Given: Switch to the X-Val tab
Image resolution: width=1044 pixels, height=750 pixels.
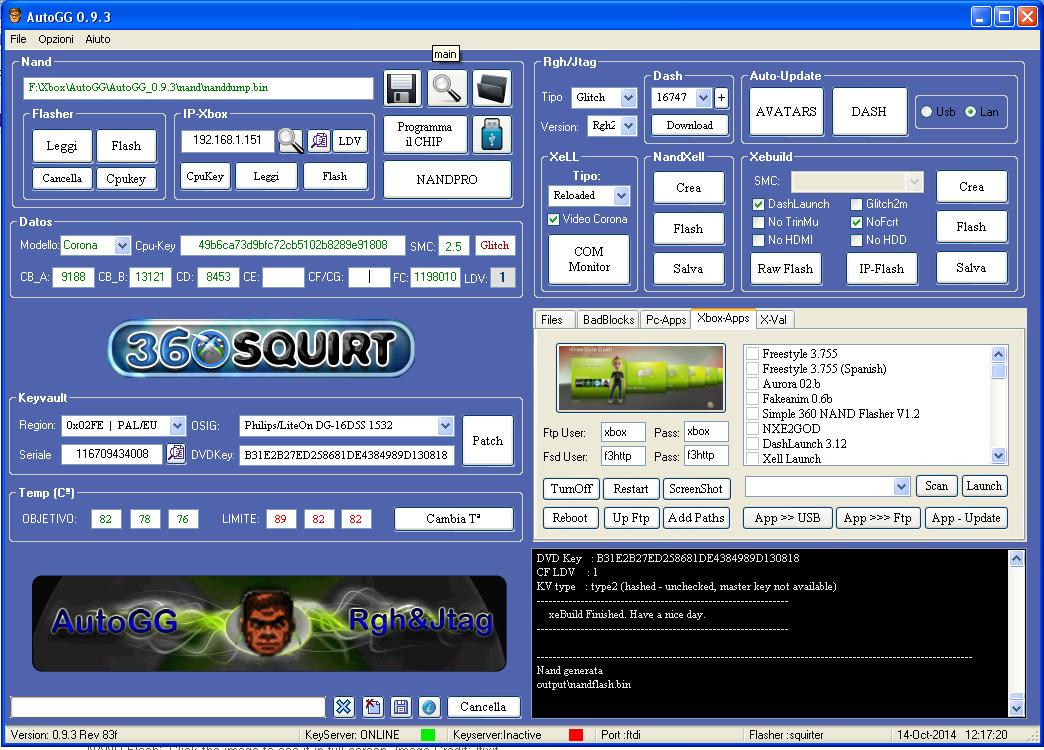Looking at the screenshot, I should click(774, 320).
